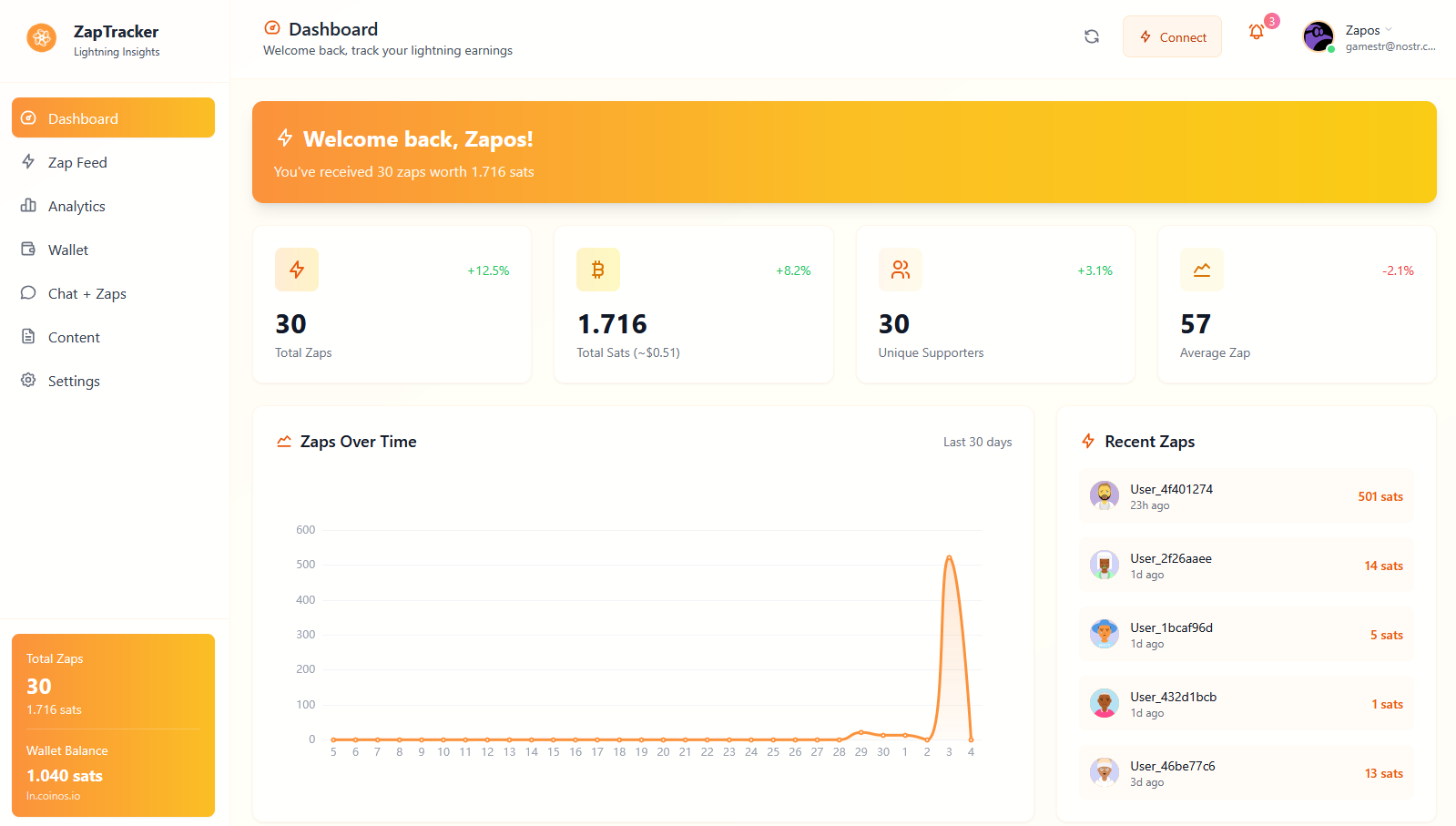The height and width of the screenshot is (826, 1456).
Task: Click the Bitcoin icon on Total Sats card
Action: click(598, 270)
